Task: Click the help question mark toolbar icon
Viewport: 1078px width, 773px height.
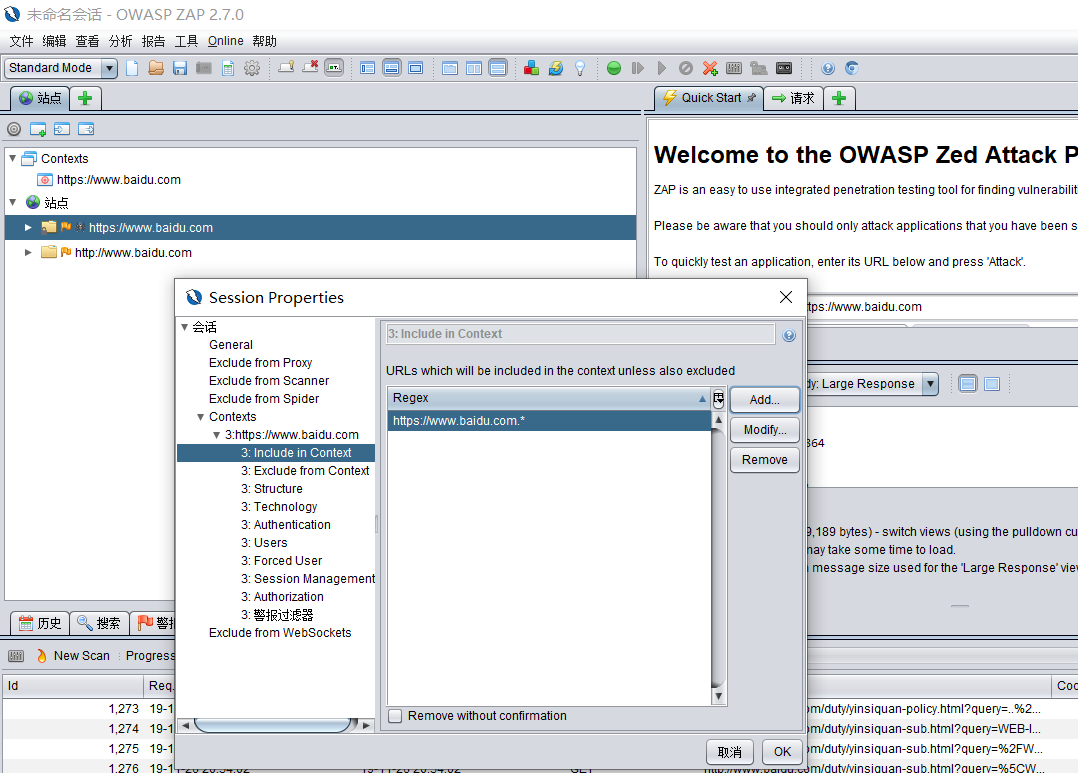Action: coord(828,68)
